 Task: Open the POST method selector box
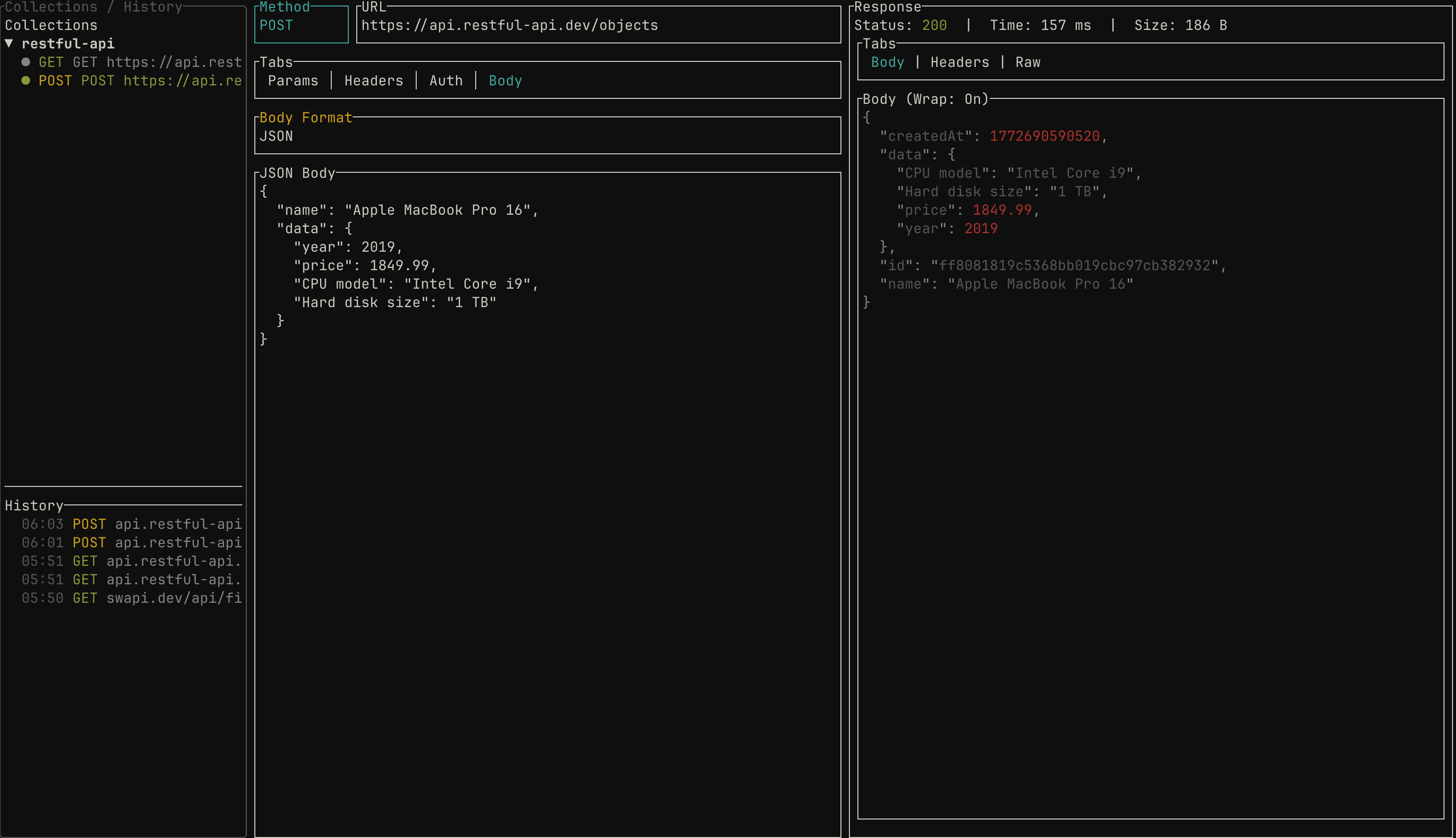click(x=300, y=25)
